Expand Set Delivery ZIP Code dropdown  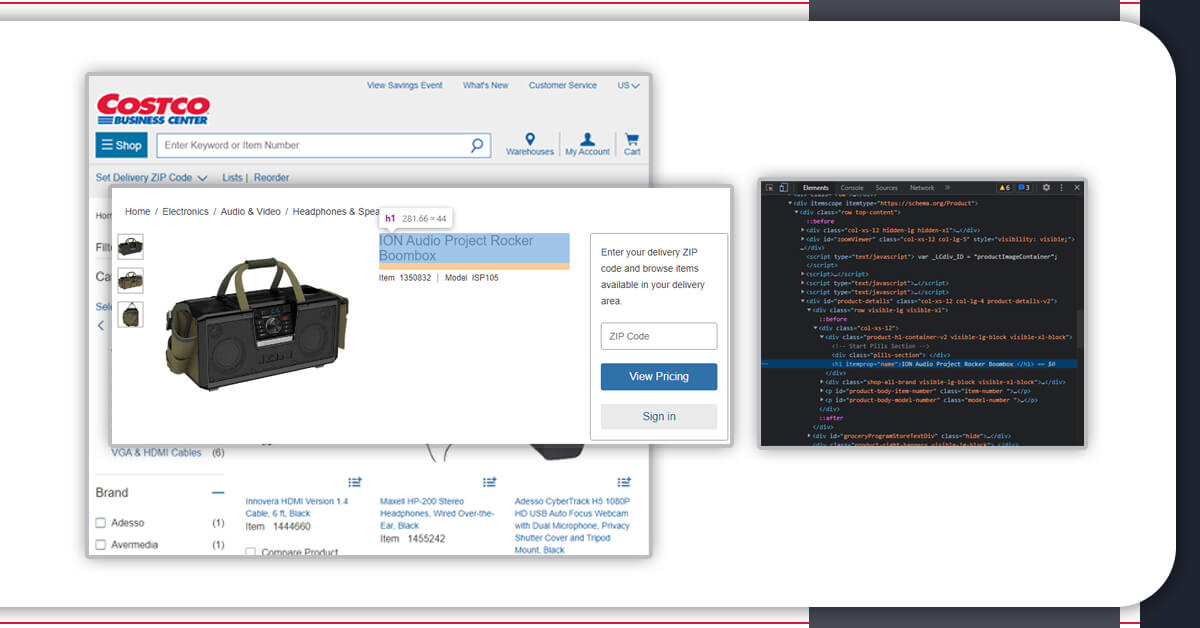(151, 178)
